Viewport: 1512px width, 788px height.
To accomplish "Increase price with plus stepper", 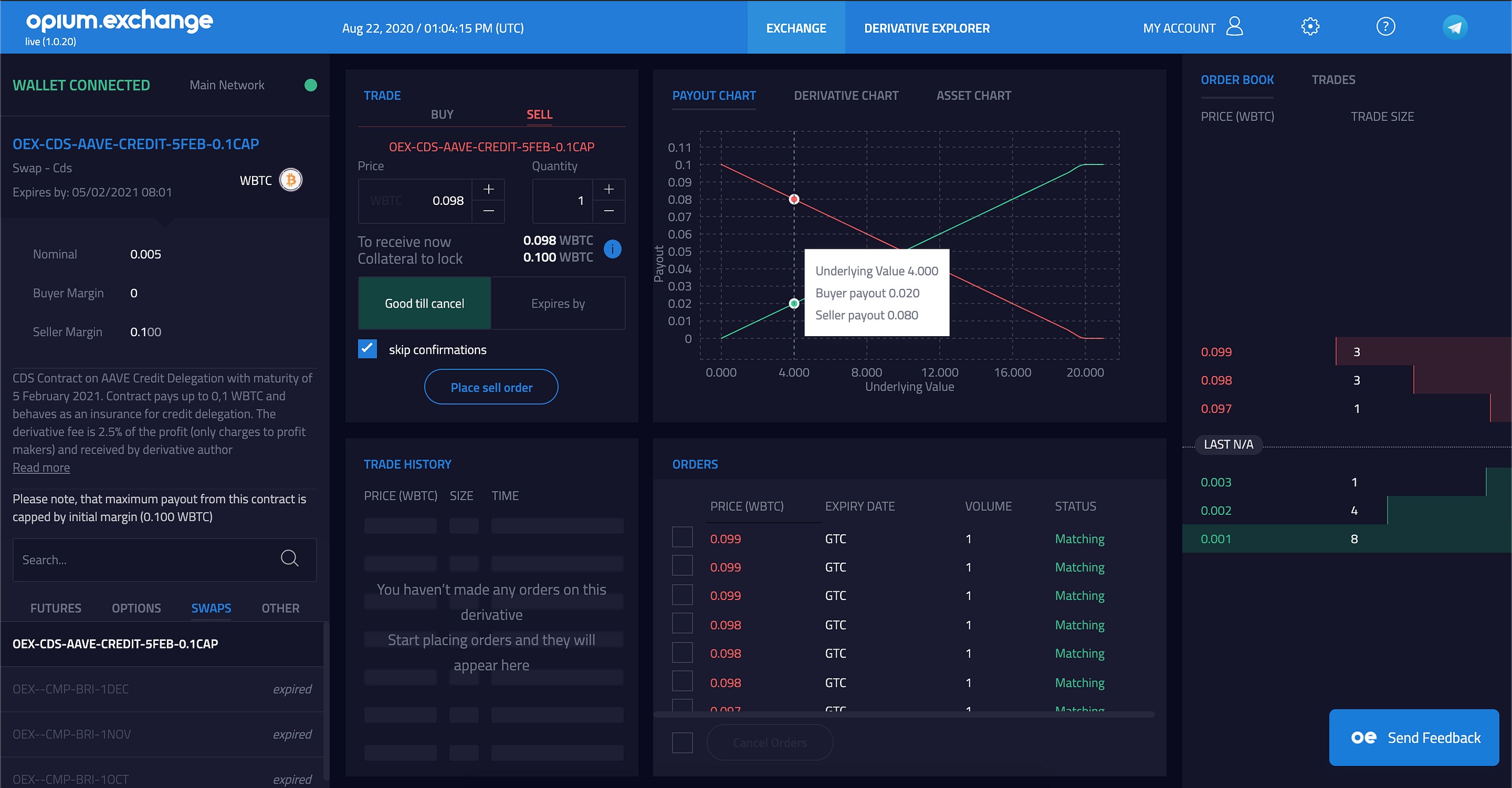I will pos(488,189).
